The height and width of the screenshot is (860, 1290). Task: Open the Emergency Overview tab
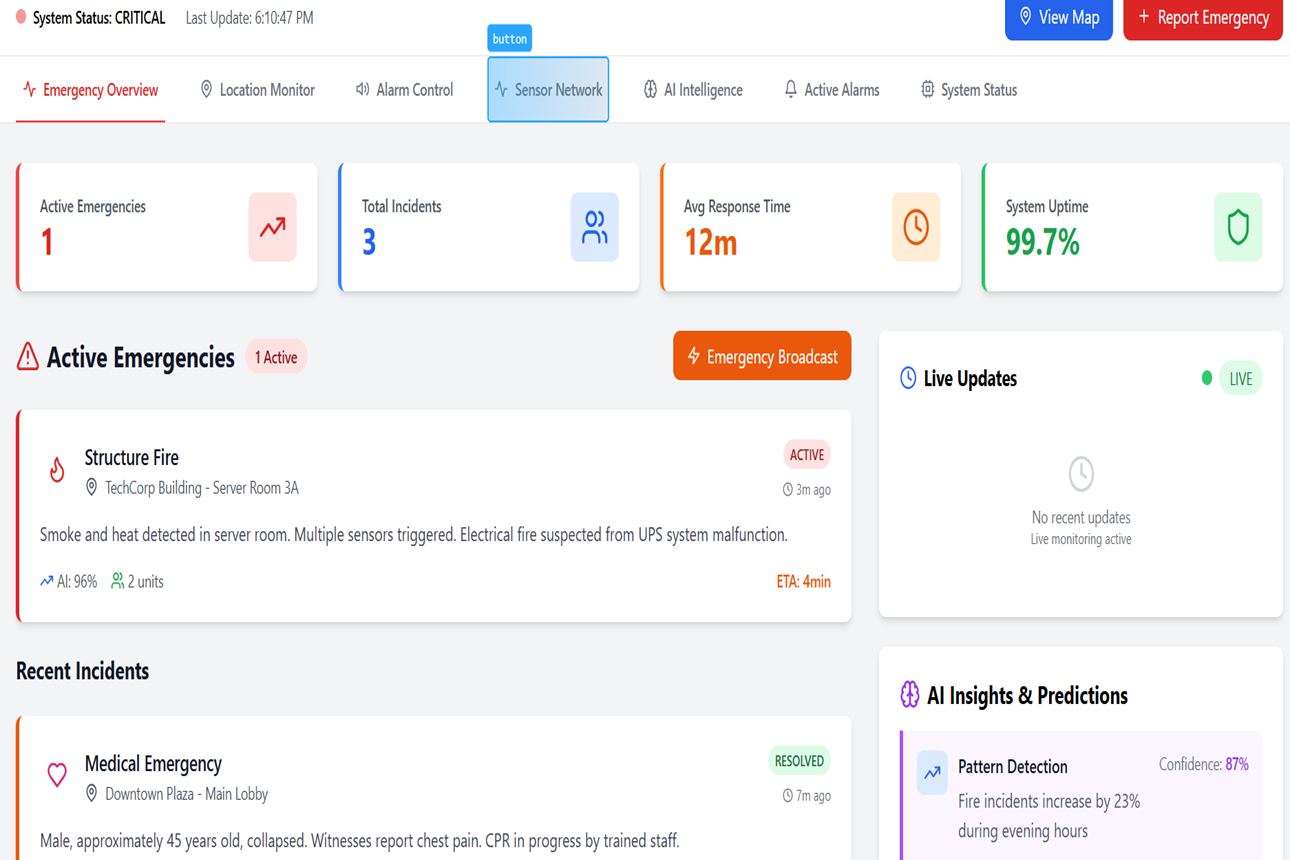(91, 90)
